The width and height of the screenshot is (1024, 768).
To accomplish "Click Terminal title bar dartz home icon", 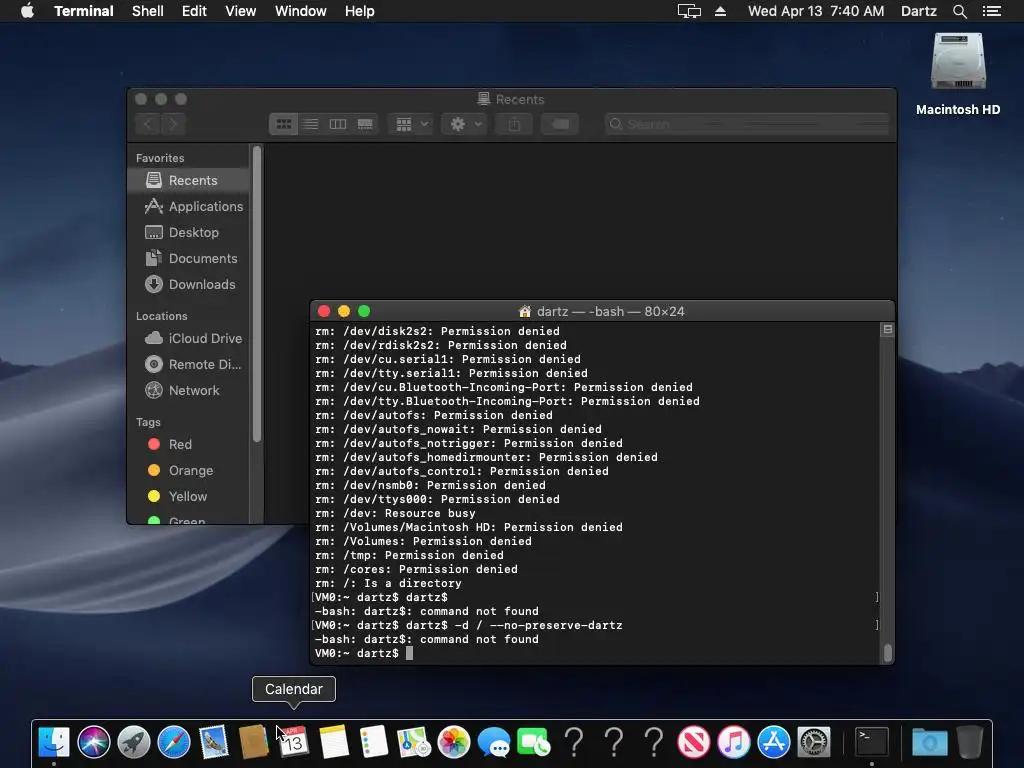I will pos(524,312).
